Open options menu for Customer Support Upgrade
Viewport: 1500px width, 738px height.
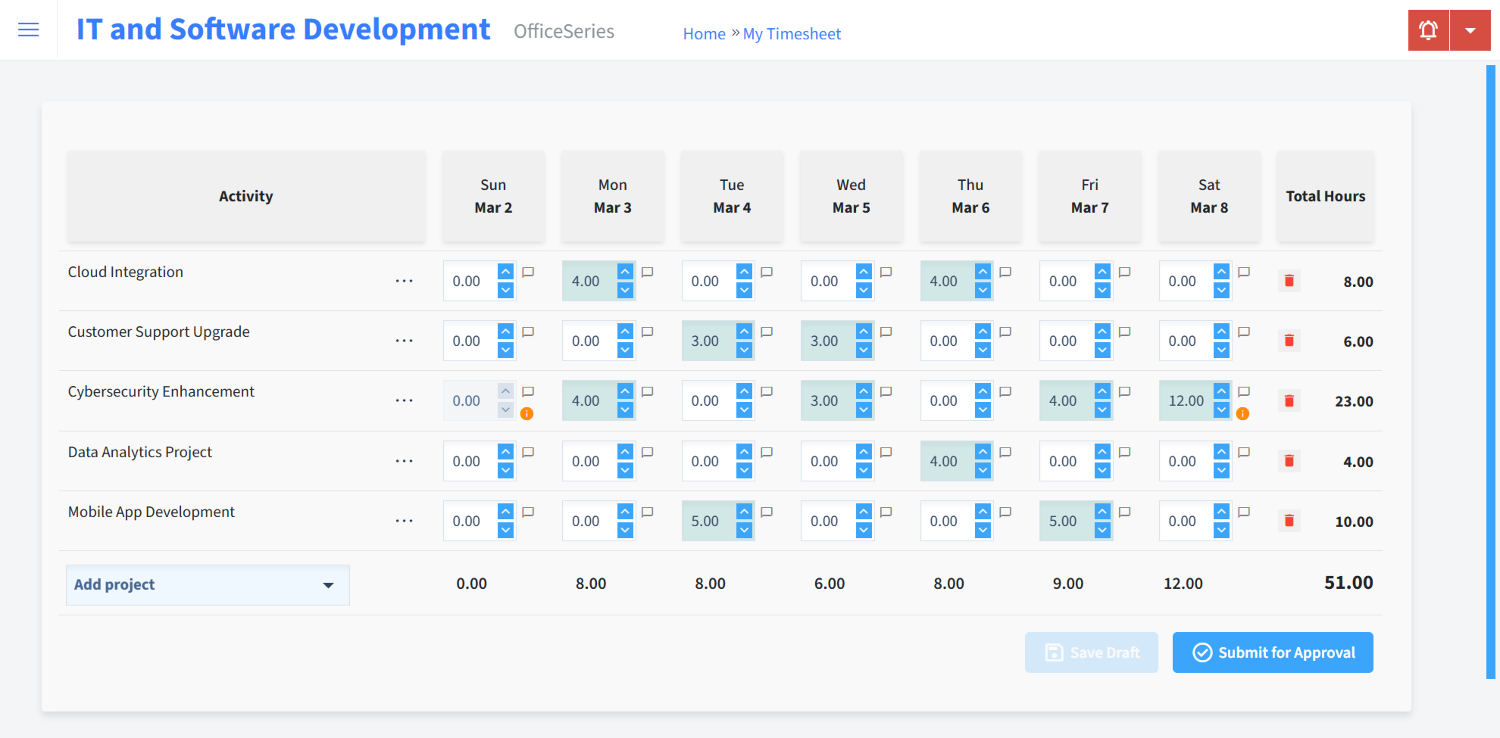coord(404,340)
